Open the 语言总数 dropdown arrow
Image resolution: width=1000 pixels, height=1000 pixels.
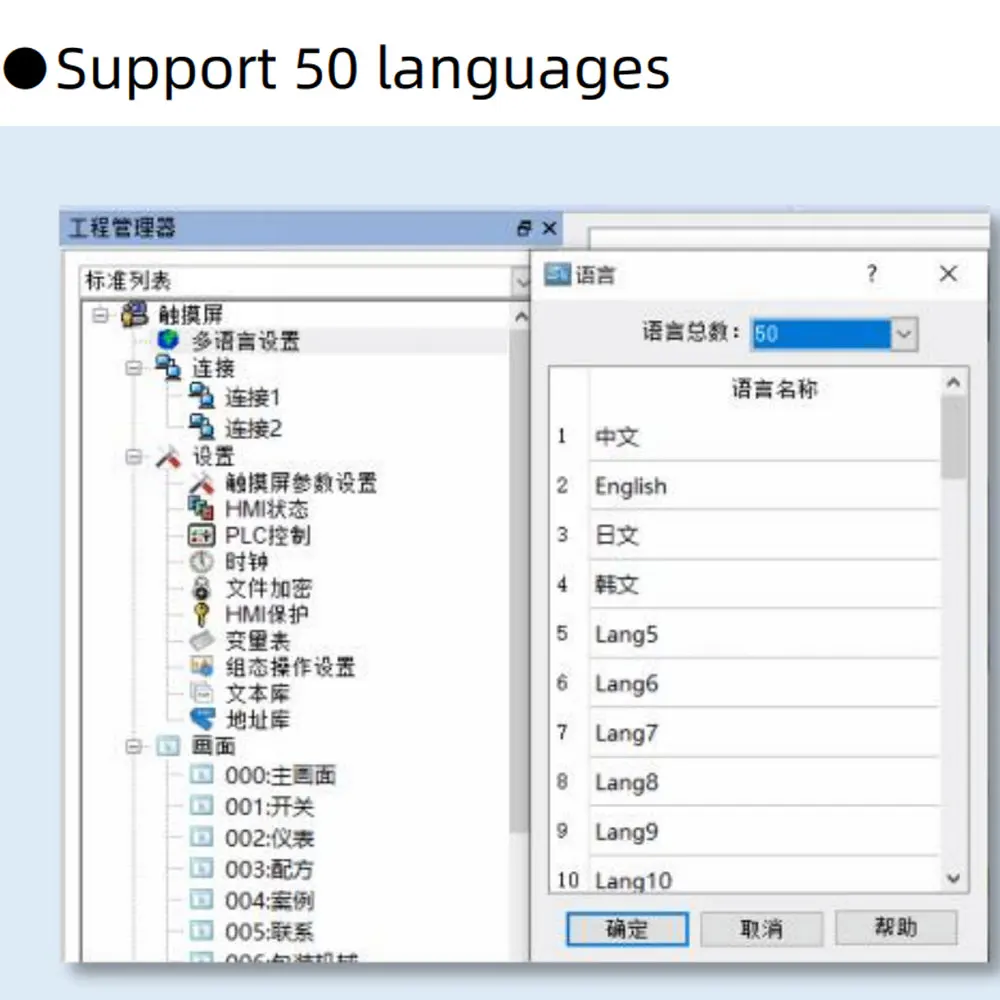pos(904,334)
